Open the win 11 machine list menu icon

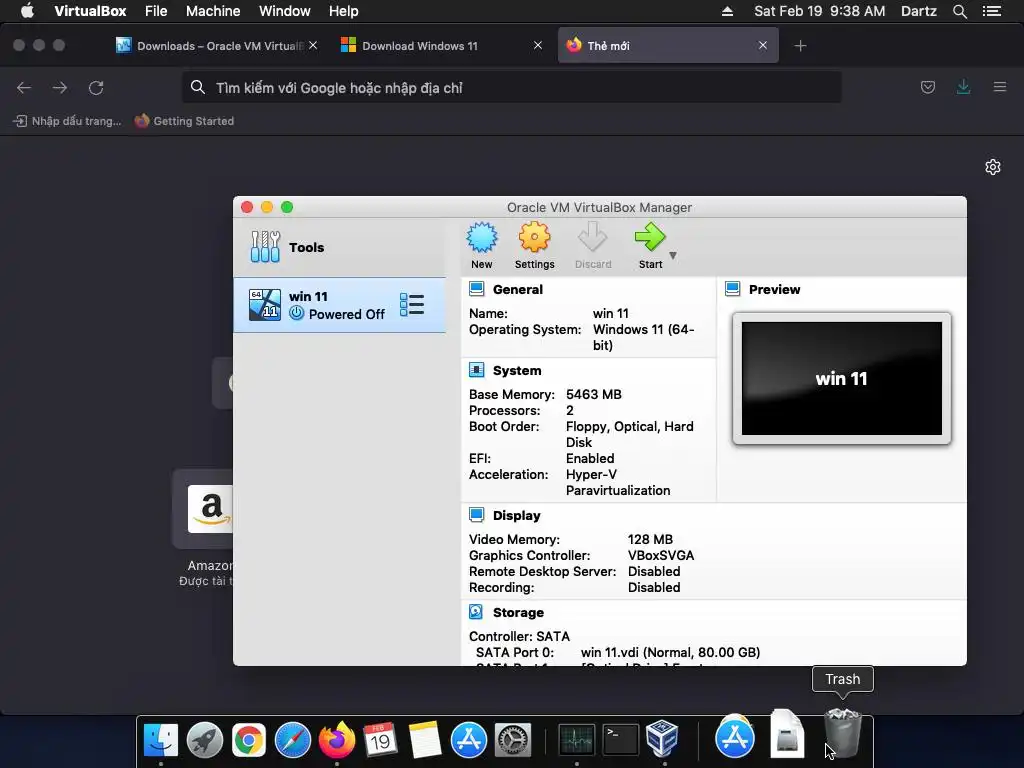(412, 305)
